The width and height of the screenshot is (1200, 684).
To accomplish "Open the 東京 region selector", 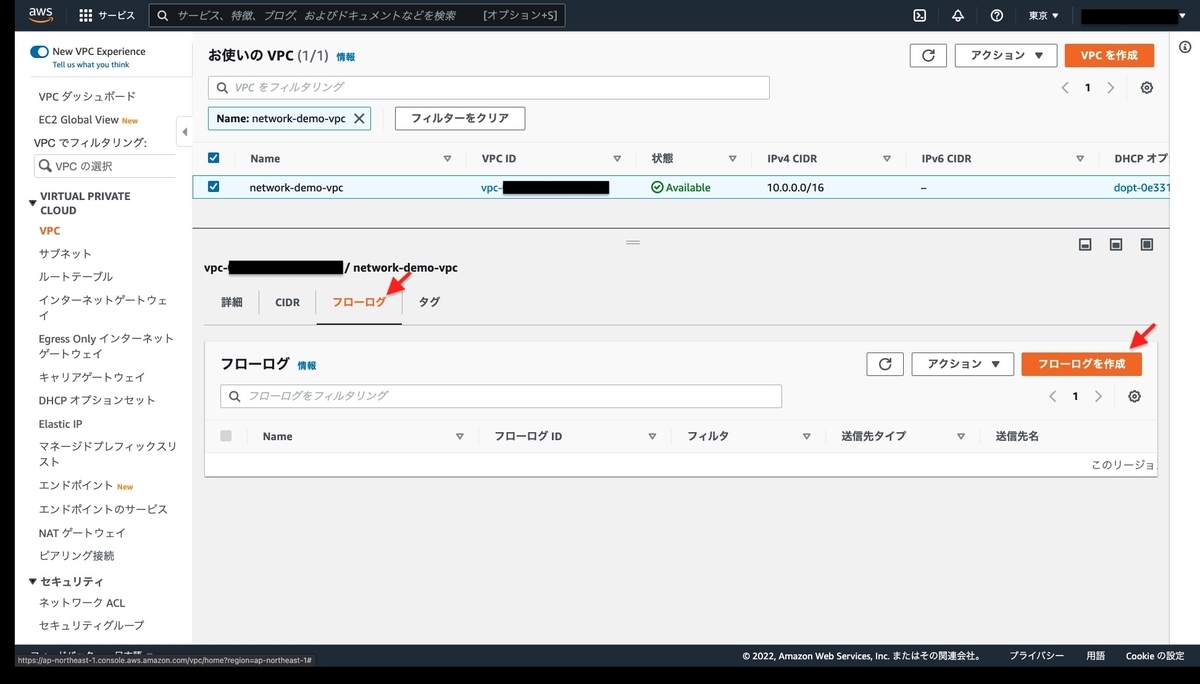I will click(x=1043, y=15).
